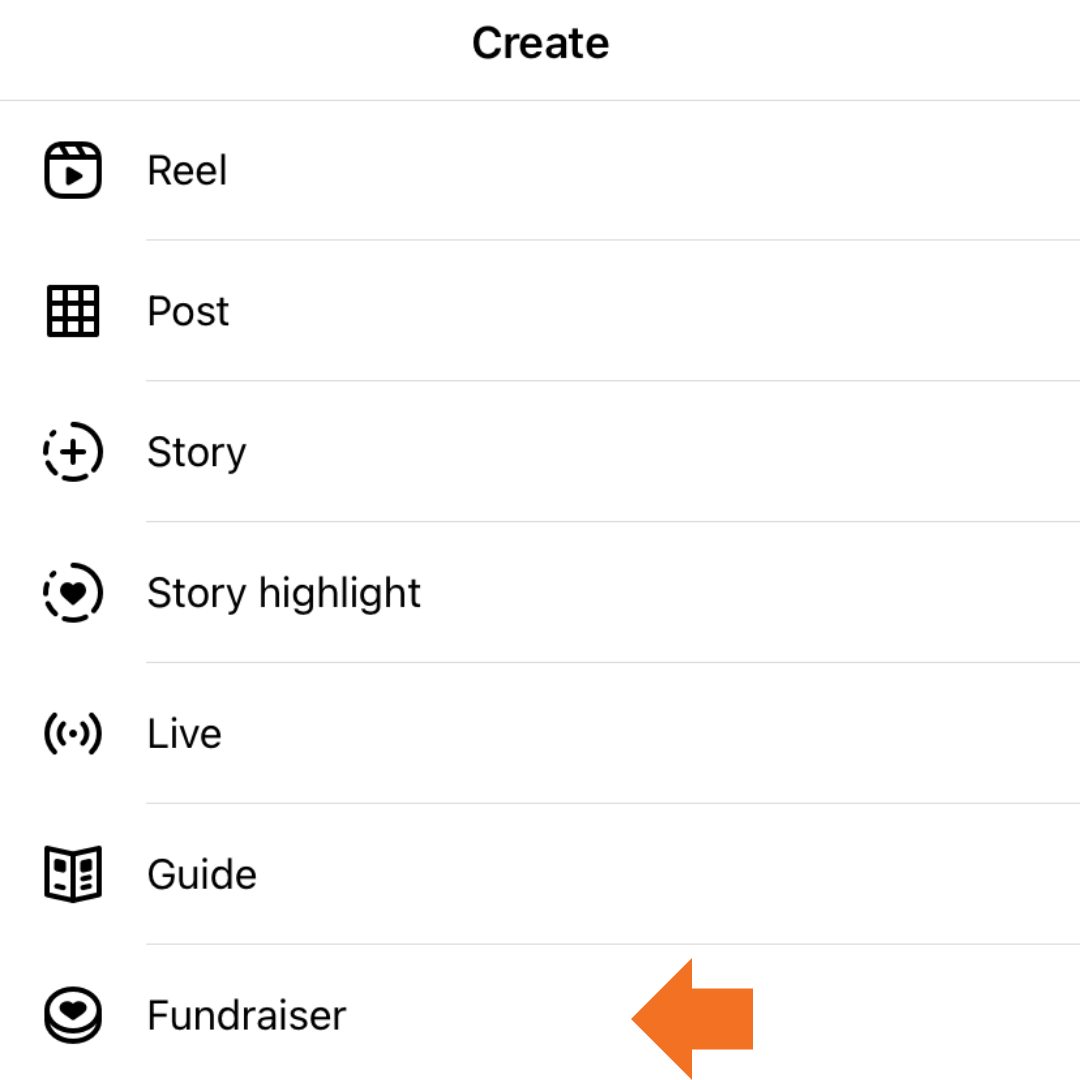1080x1080 pixels.
Task: Tap the Story highlight heart-circle icon
Action: (x=73, y=593)
